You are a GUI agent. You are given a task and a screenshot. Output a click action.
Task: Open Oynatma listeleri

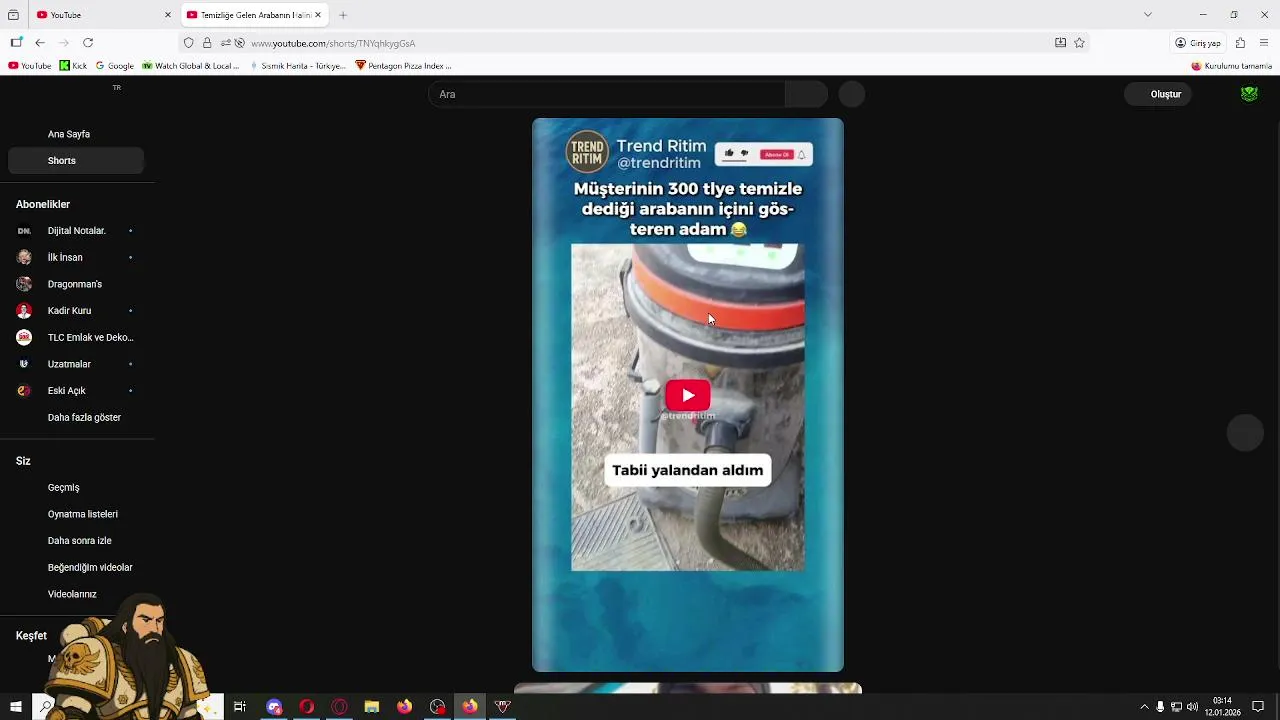[x=76, y=514]
